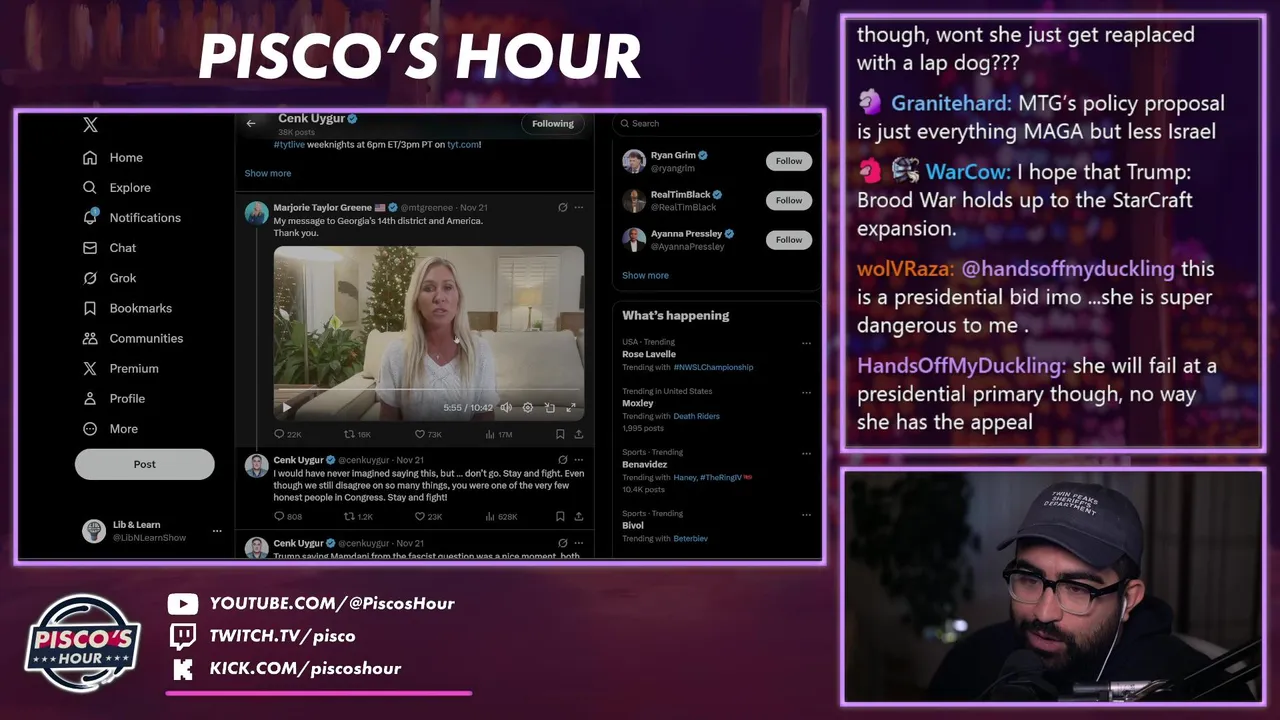Viewport: 1280px width, 720px height.
Task: Expand bio with Show more under Cenk Uygur
Action: (268, 173)
